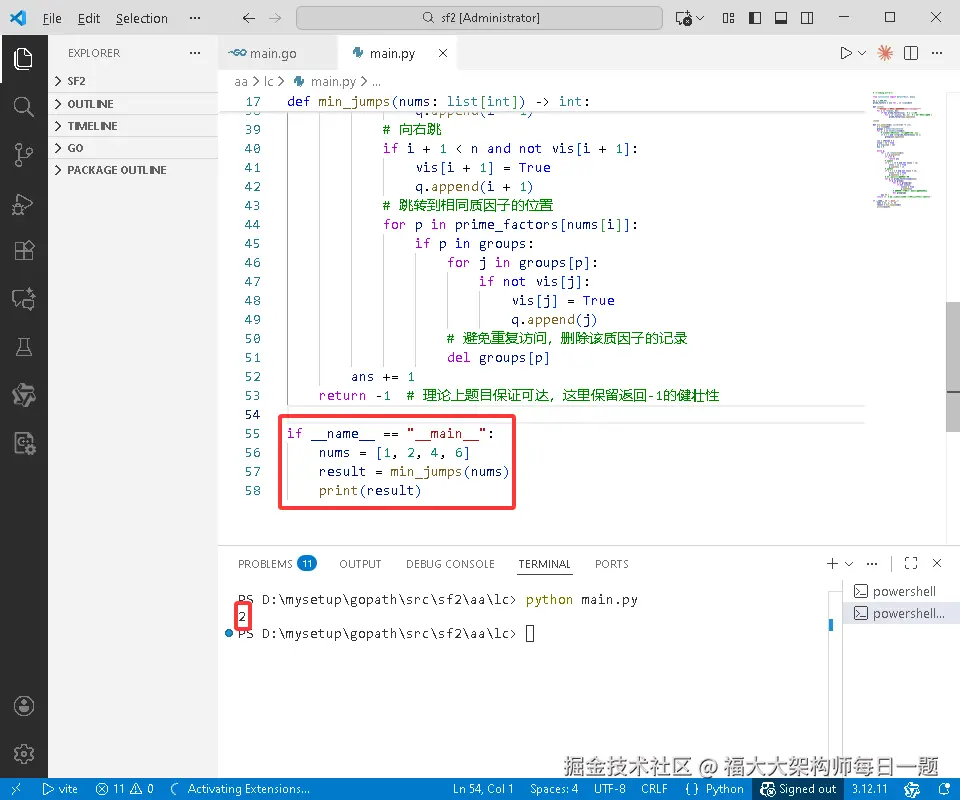
Task: Click the Run Python File play button
Action: 846,53
